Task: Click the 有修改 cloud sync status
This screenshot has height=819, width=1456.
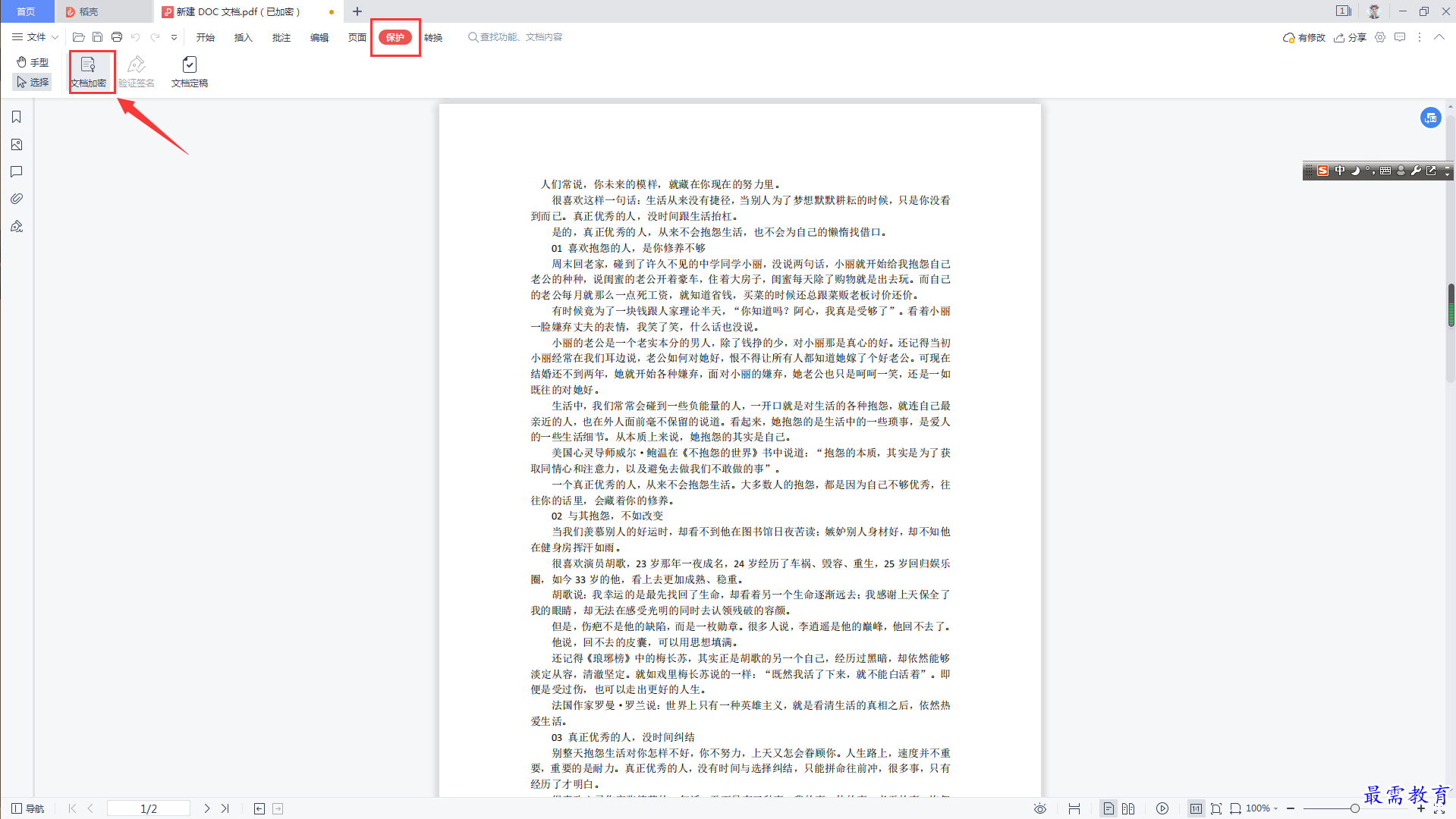Action: (1303, 37)
